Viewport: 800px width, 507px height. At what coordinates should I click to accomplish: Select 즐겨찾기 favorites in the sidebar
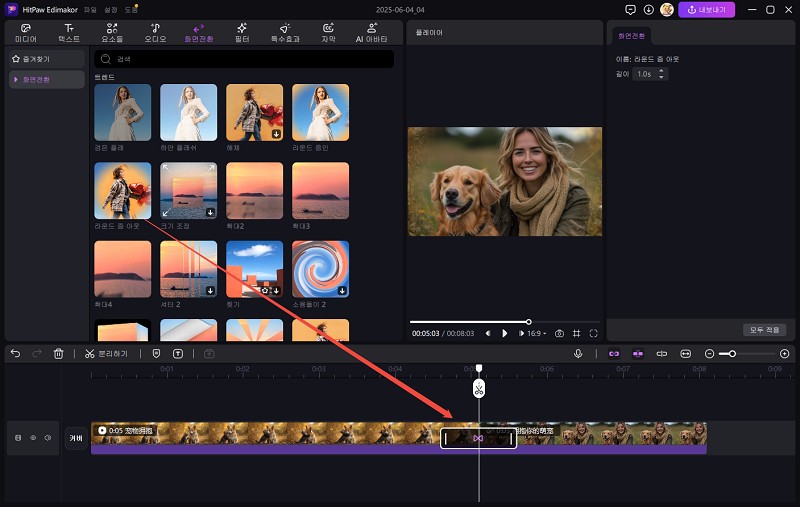click(x=46, y=59)
